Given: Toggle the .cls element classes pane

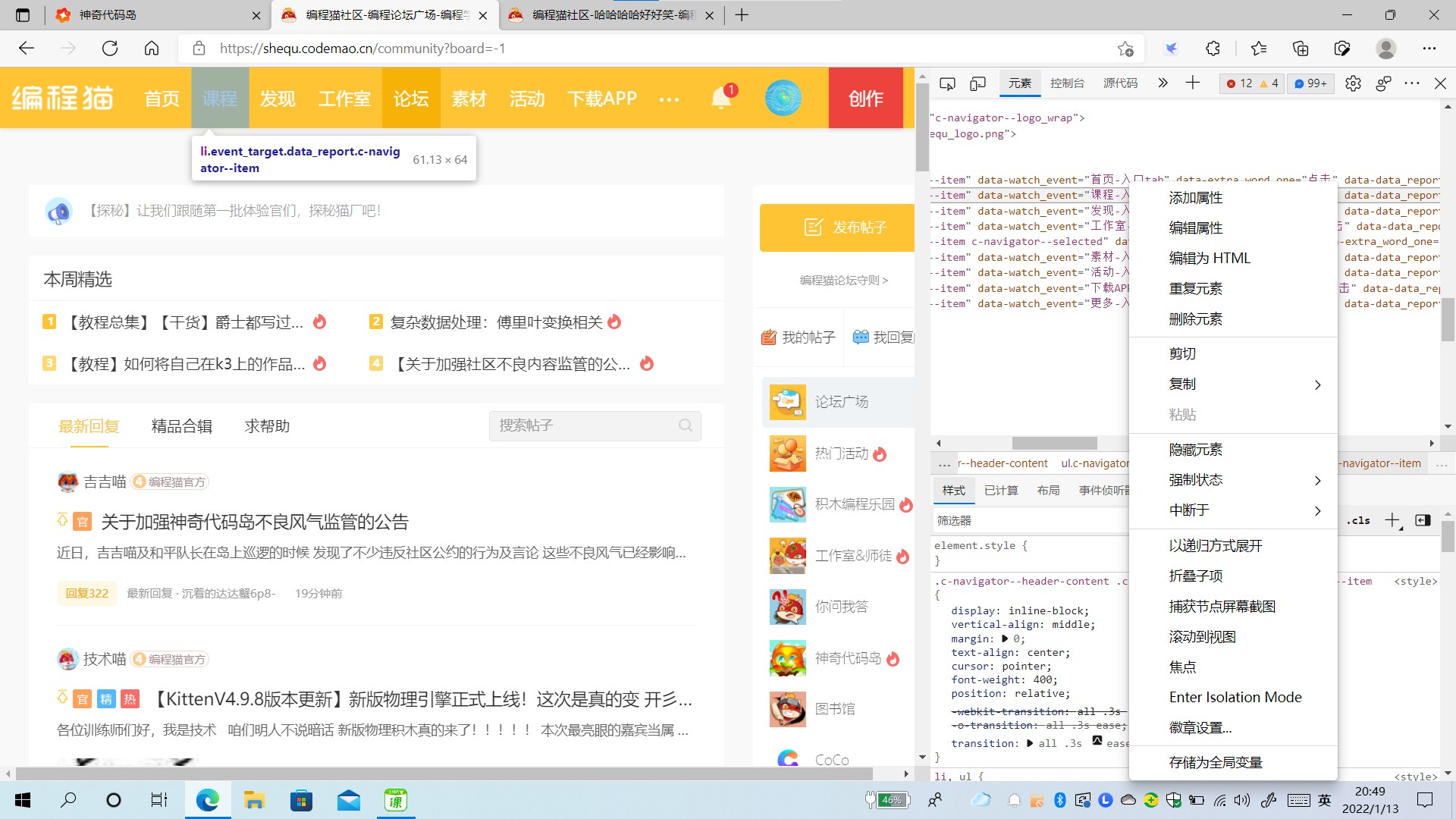Looking at the screenshot, I should point(1358,520).
